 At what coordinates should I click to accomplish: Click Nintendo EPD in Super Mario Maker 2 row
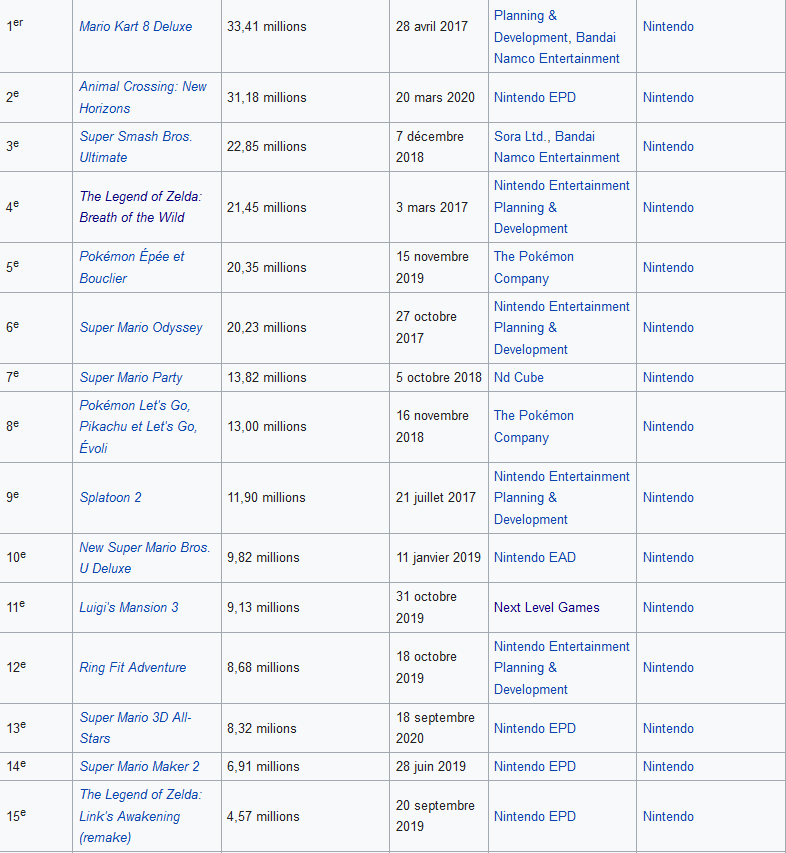(535, 767)
